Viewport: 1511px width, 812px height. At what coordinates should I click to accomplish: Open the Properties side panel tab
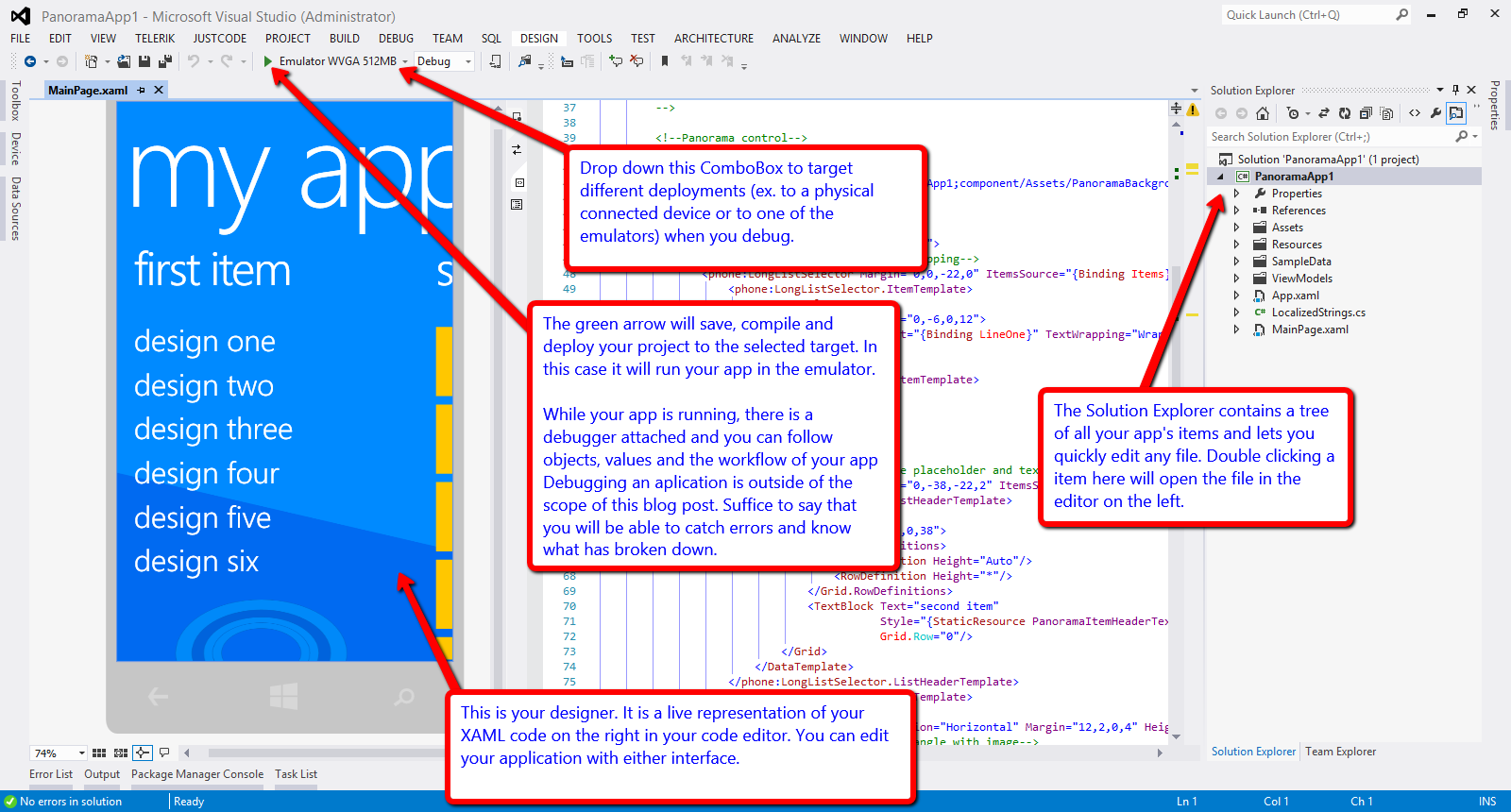pyautogui.click(x=1495, y=105)
